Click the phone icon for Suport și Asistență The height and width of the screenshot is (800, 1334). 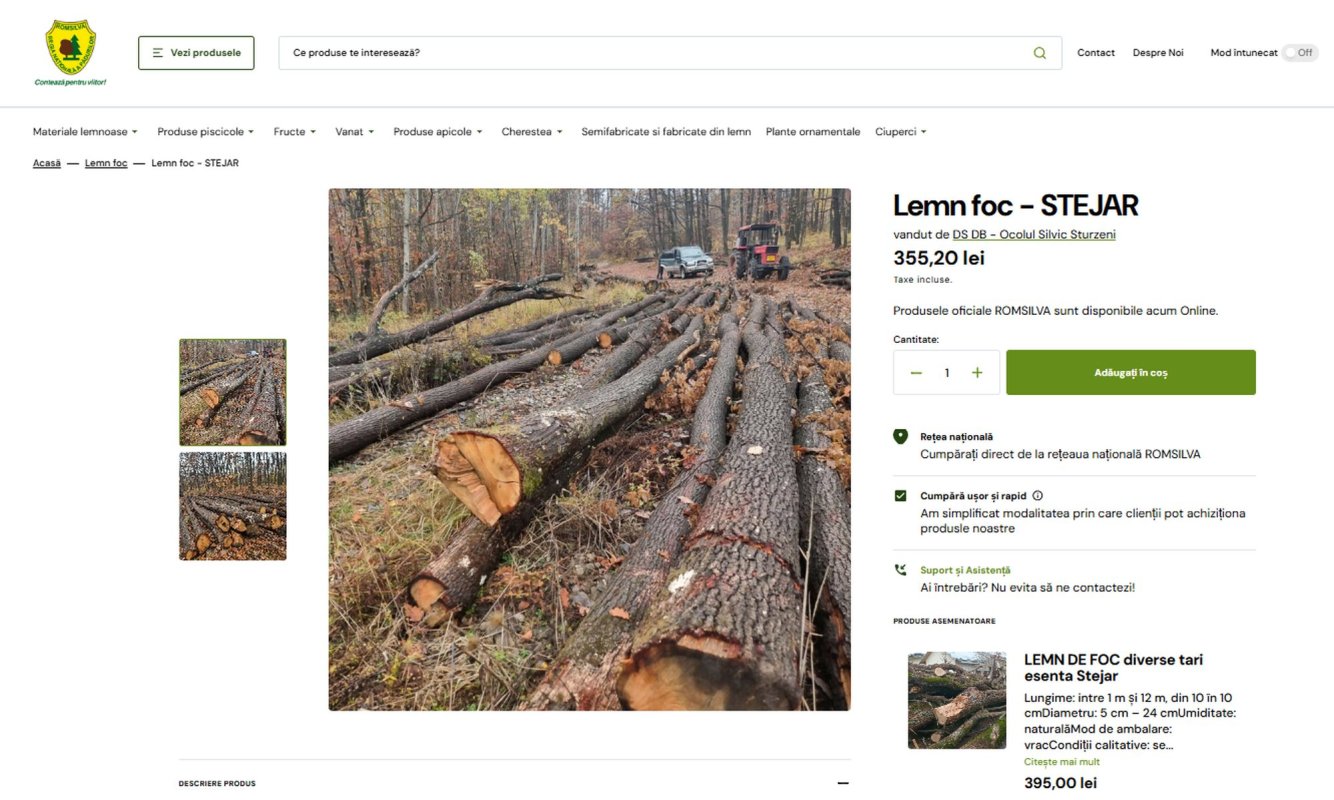[900, 570]
